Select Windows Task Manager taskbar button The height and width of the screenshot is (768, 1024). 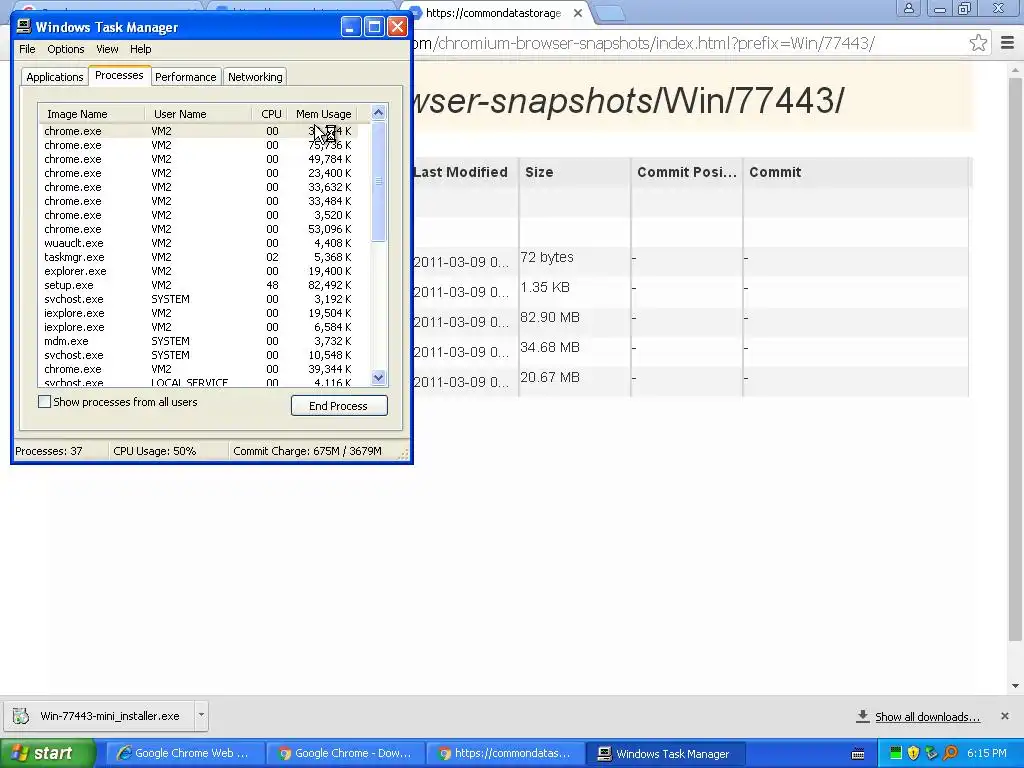[665, 754]
